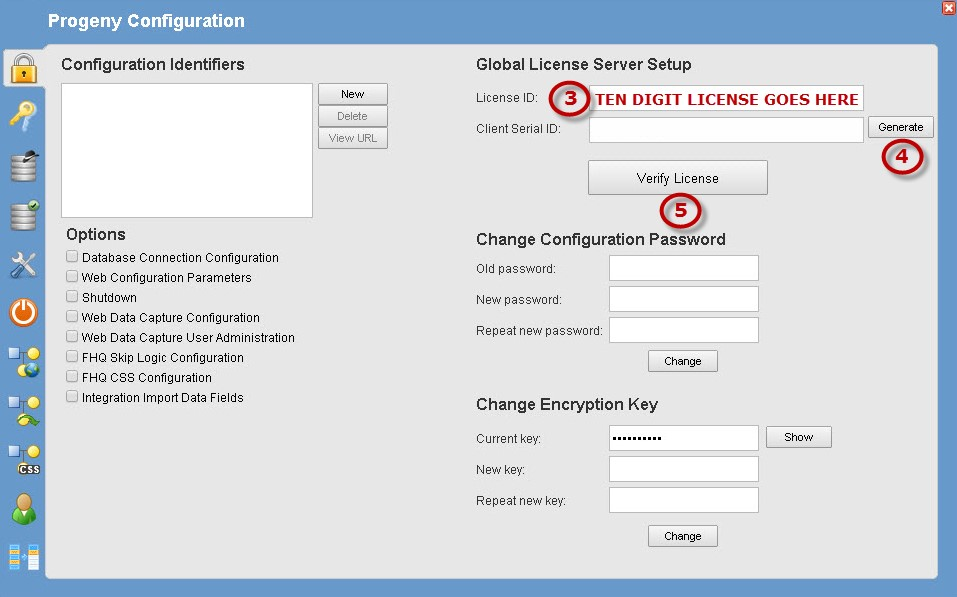Open the wrench and screwdriver tools icon
The height and width of the screenshot is (597, 957).
pyautogui.click(x=23, y=264)
